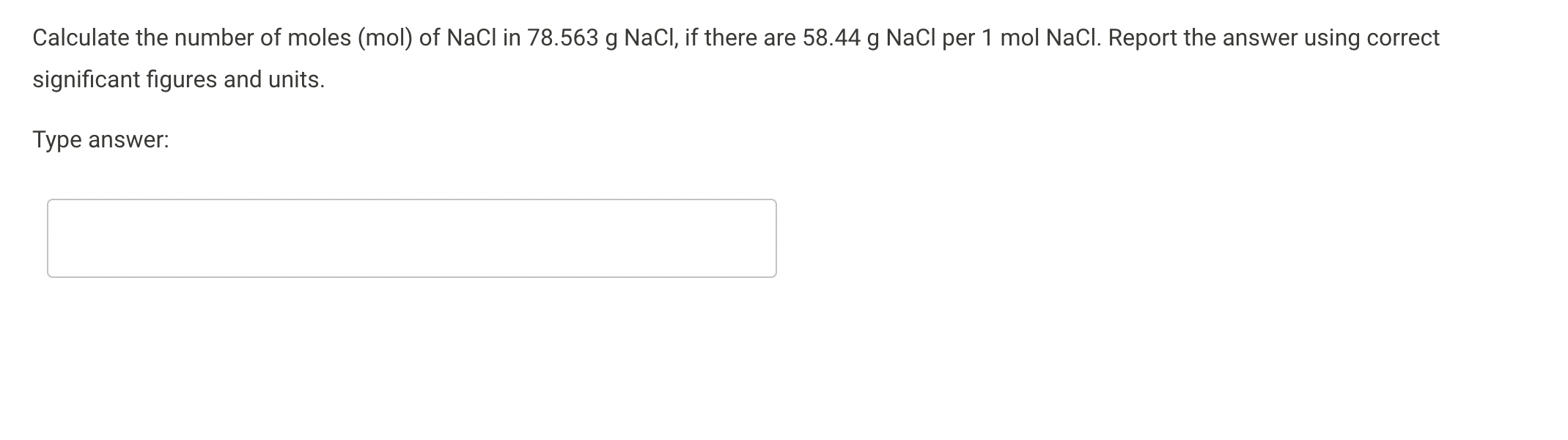Click inside the response input area
Screen dimensions: 1568x440
pyautogui.click(x=411, y=236)
